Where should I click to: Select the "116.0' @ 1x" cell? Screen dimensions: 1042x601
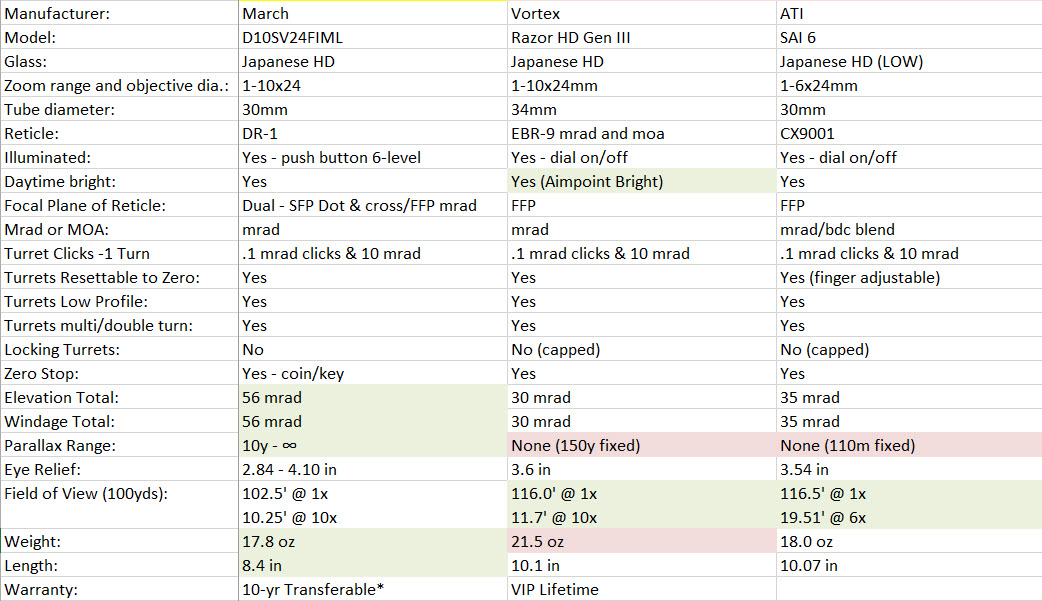642,493
